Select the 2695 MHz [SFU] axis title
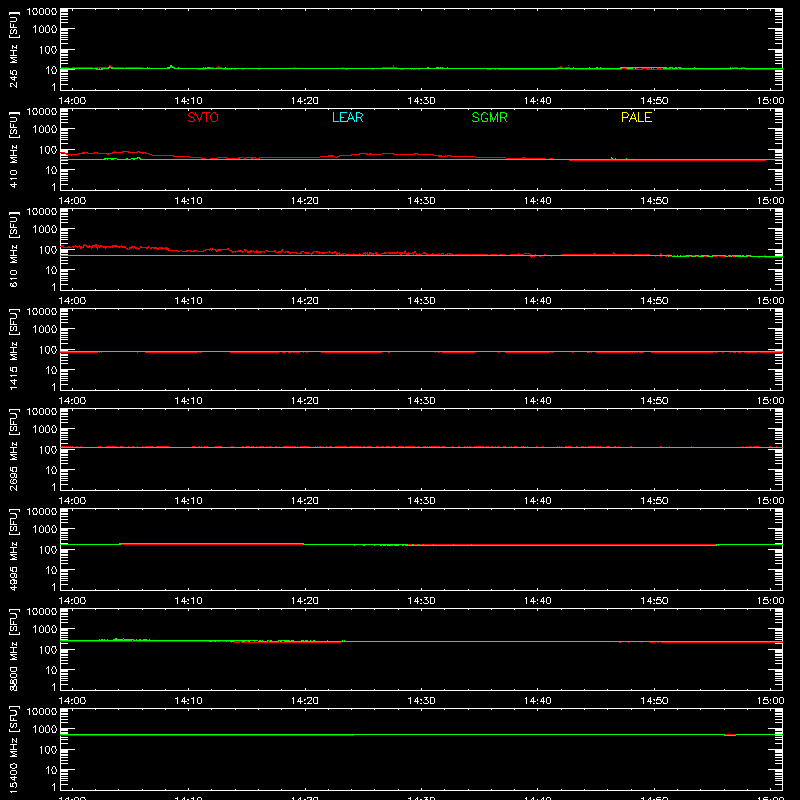The image size is (800, 800). 14,449
